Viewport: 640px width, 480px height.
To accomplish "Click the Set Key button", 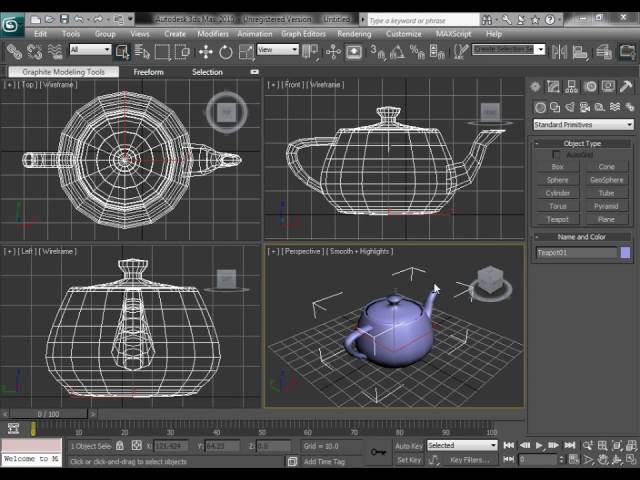I will (409, 460).
